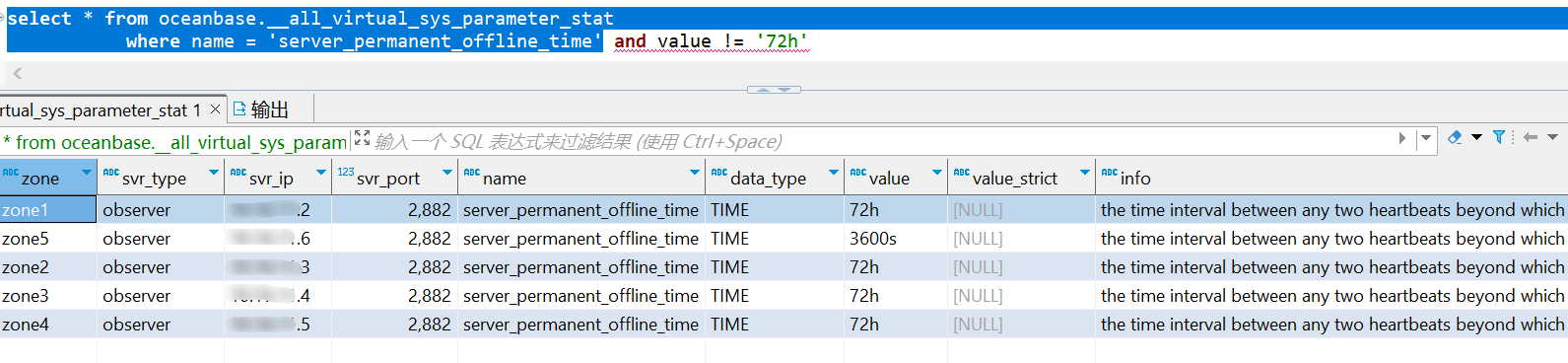Switch to the 输出 tab

click(x=261, y=109)
